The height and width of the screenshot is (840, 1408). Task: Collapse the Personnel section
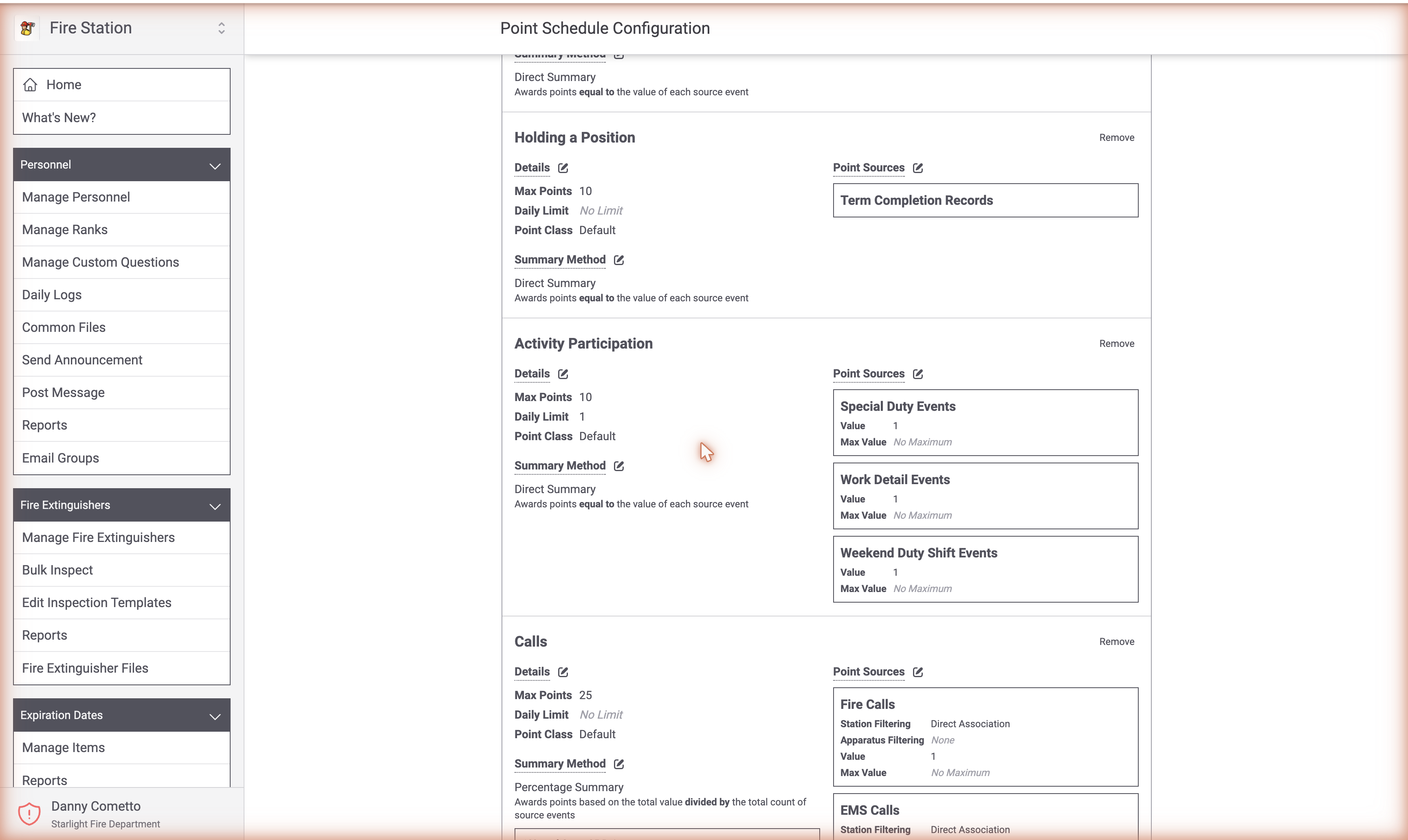(x=122, y=165)
